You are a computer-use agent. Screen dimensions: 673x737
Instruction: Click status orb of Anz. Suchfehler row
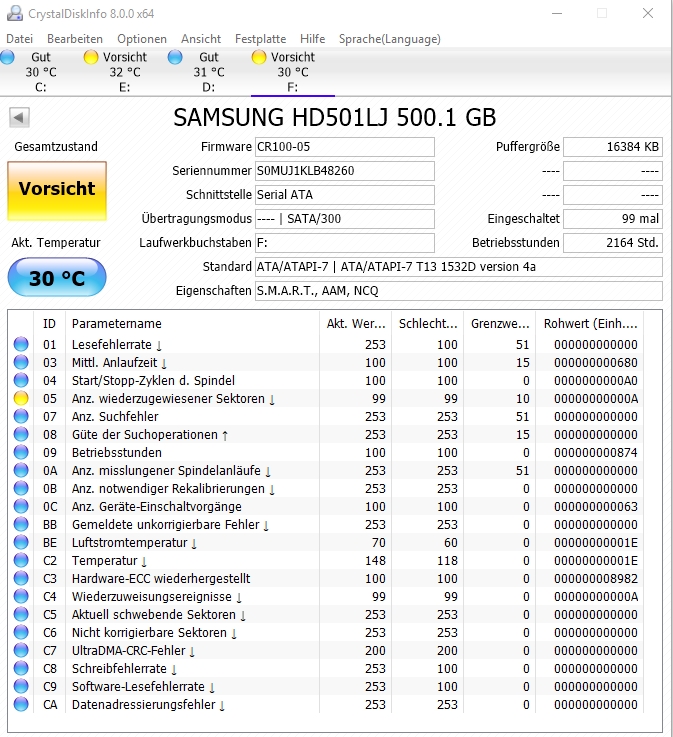point(21,416)
